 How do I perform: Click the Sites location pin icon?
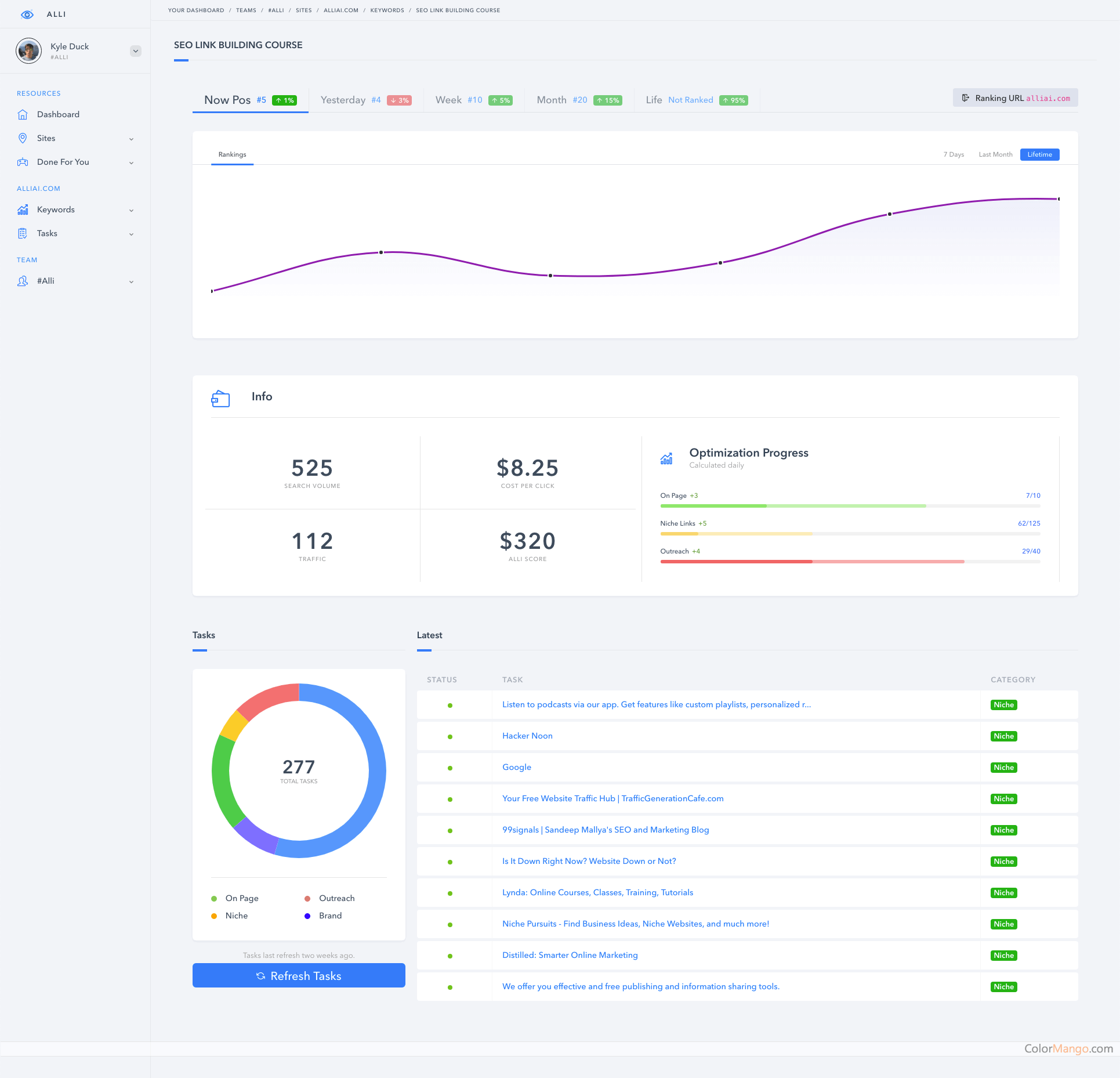coord(22,138)
